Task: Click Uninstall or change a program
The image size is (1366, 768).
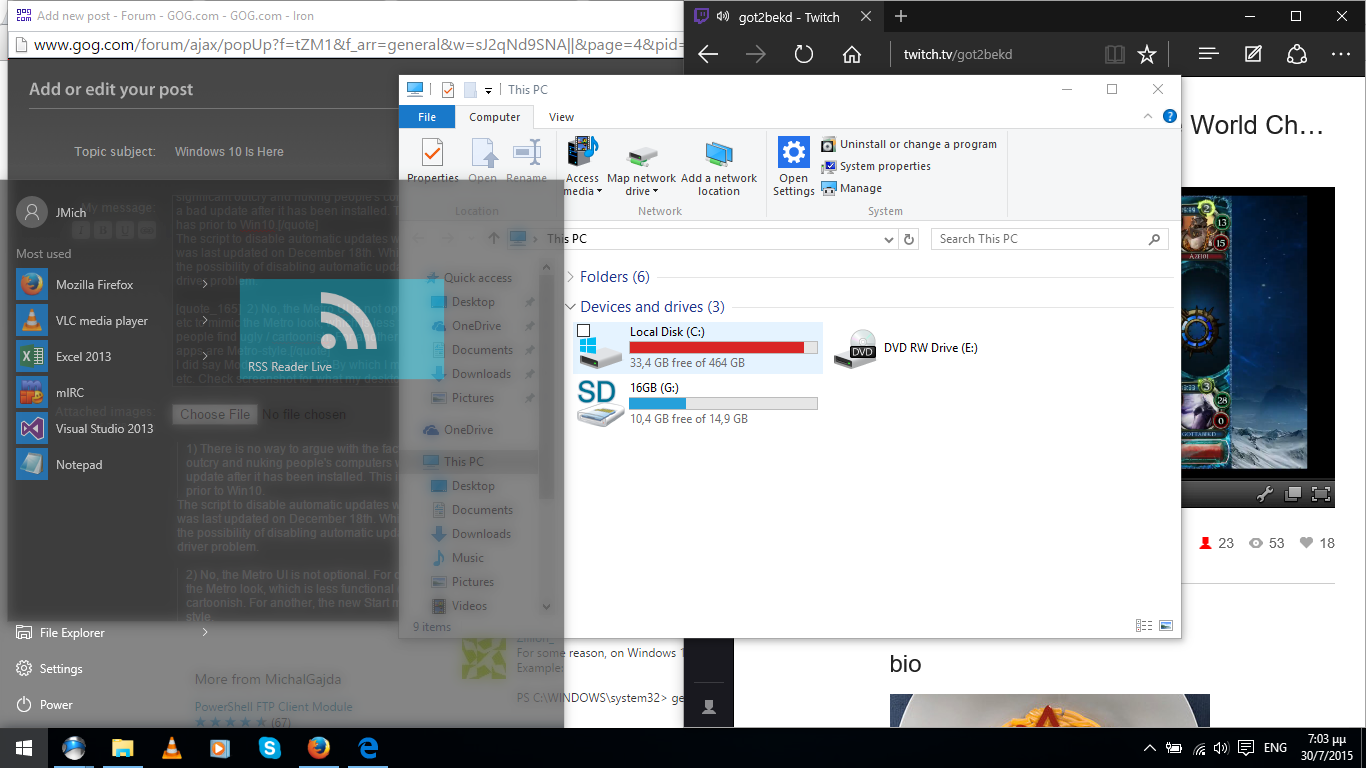Action: point(909,144)
